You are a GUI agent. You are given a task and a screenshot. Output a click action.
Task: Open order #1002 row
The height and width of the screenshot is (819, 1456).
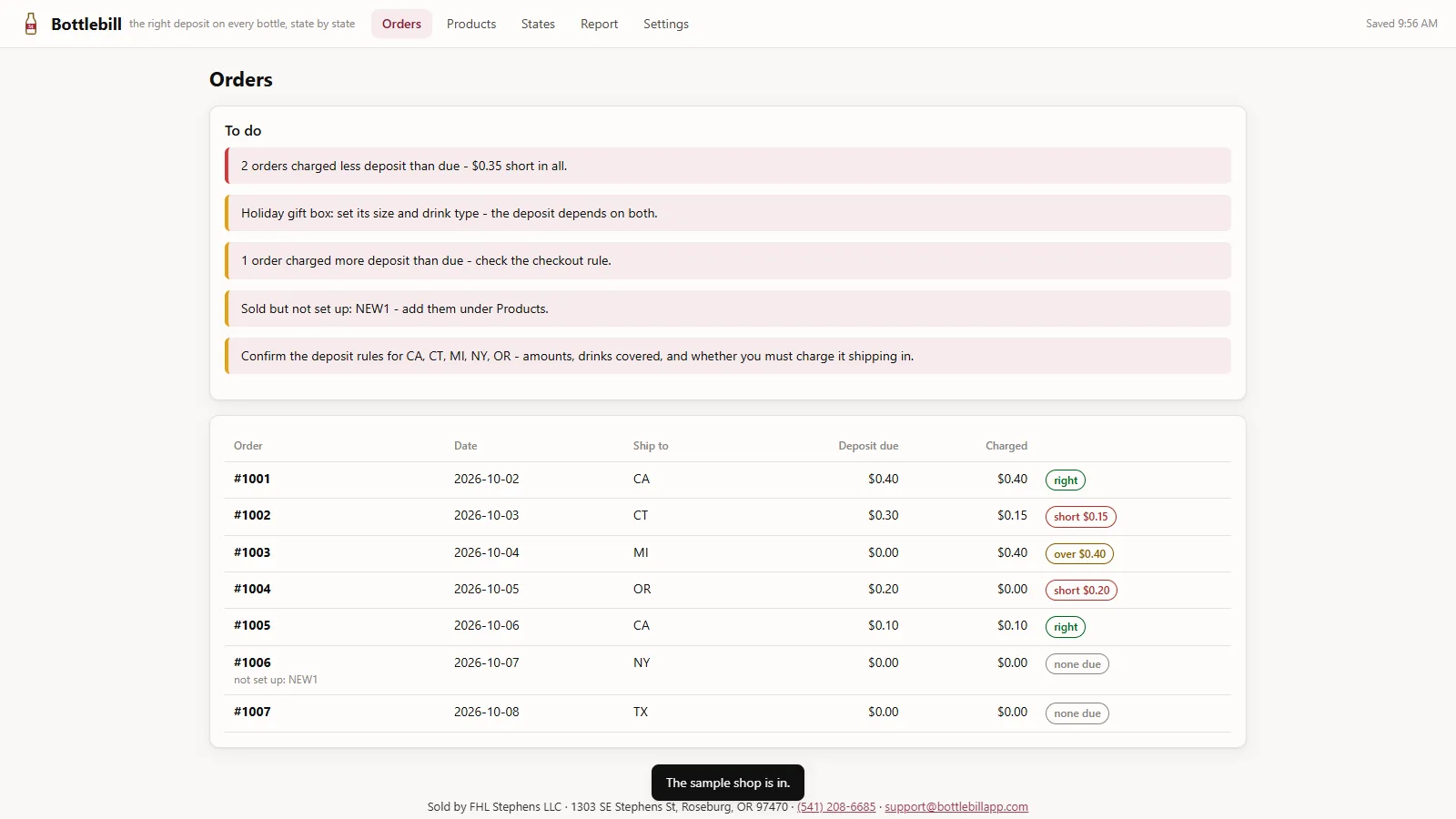tap(728, 516)
